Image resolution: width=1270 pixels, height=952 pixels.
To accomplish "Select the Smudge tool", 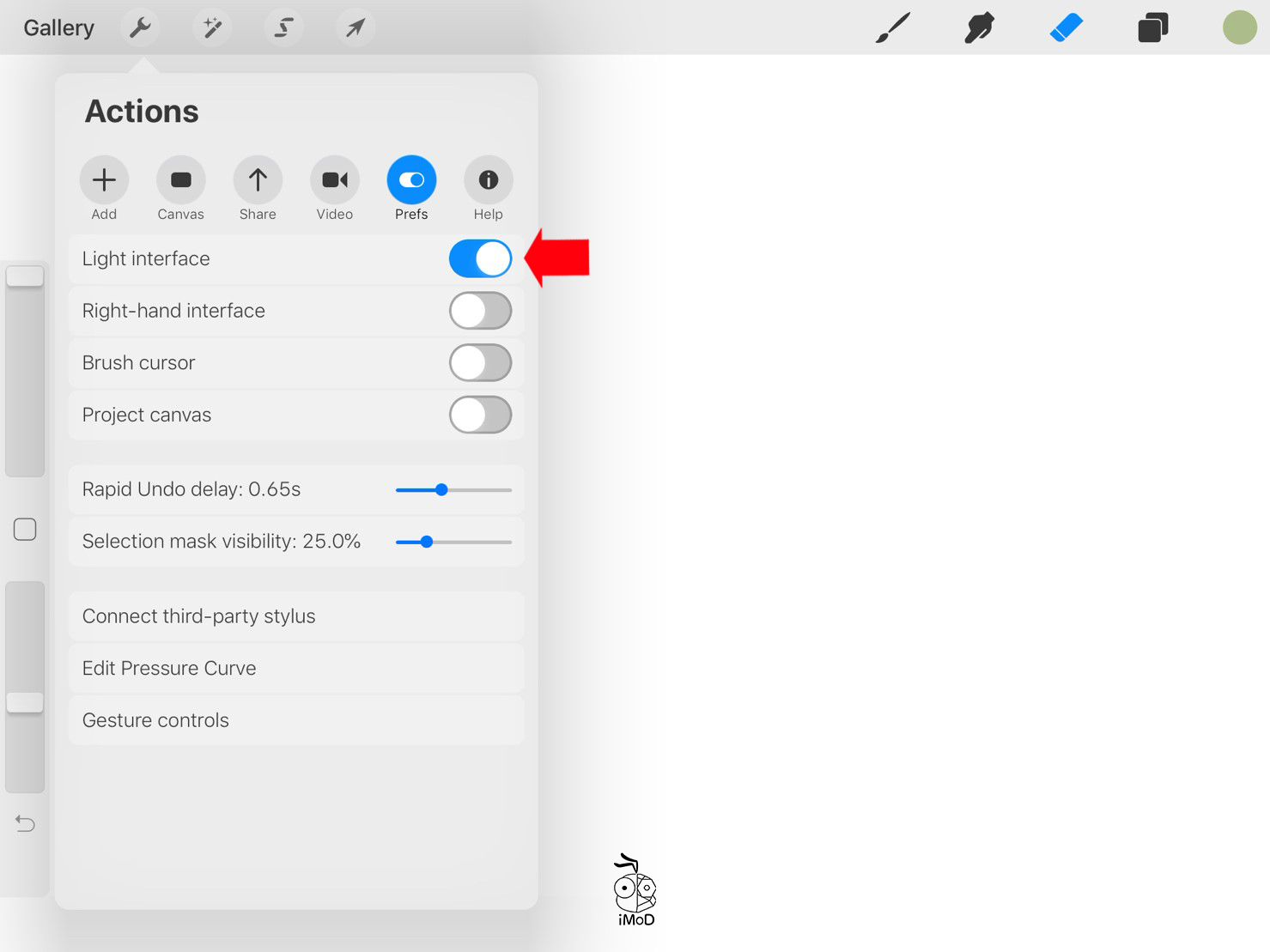I will tap(979, 27).
